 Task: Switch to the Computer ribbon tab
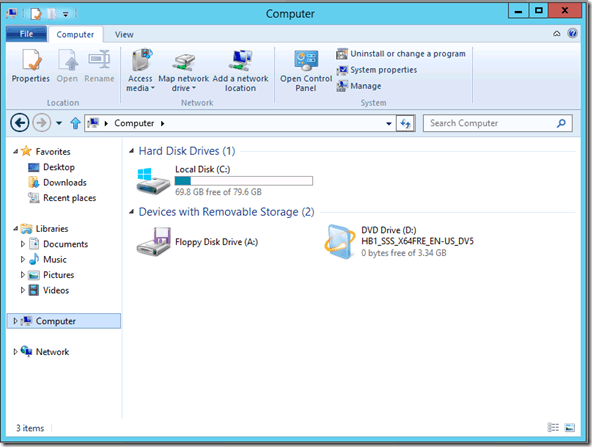tap(75, 34)
